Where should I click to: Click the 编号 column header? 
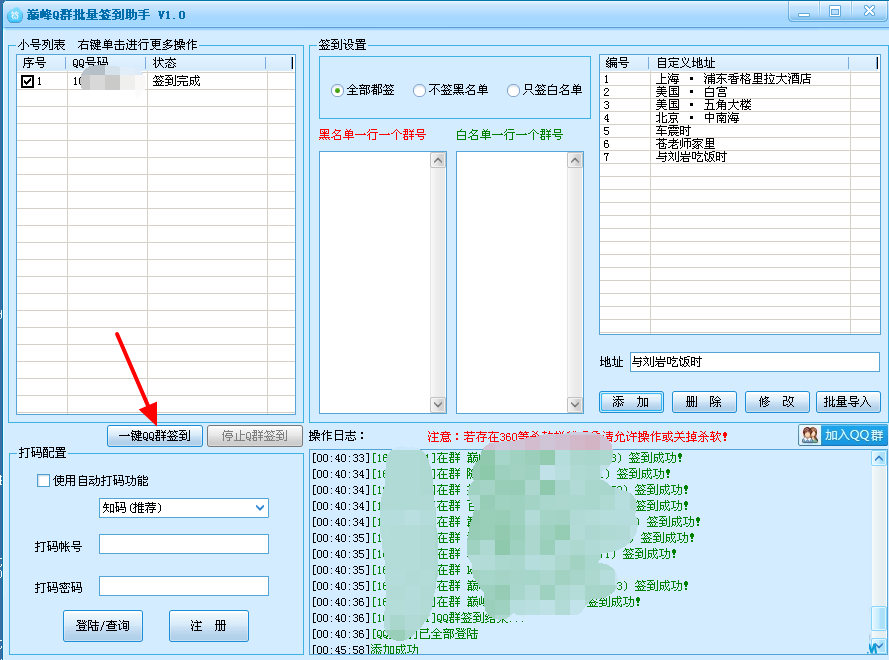coord(625,63)
